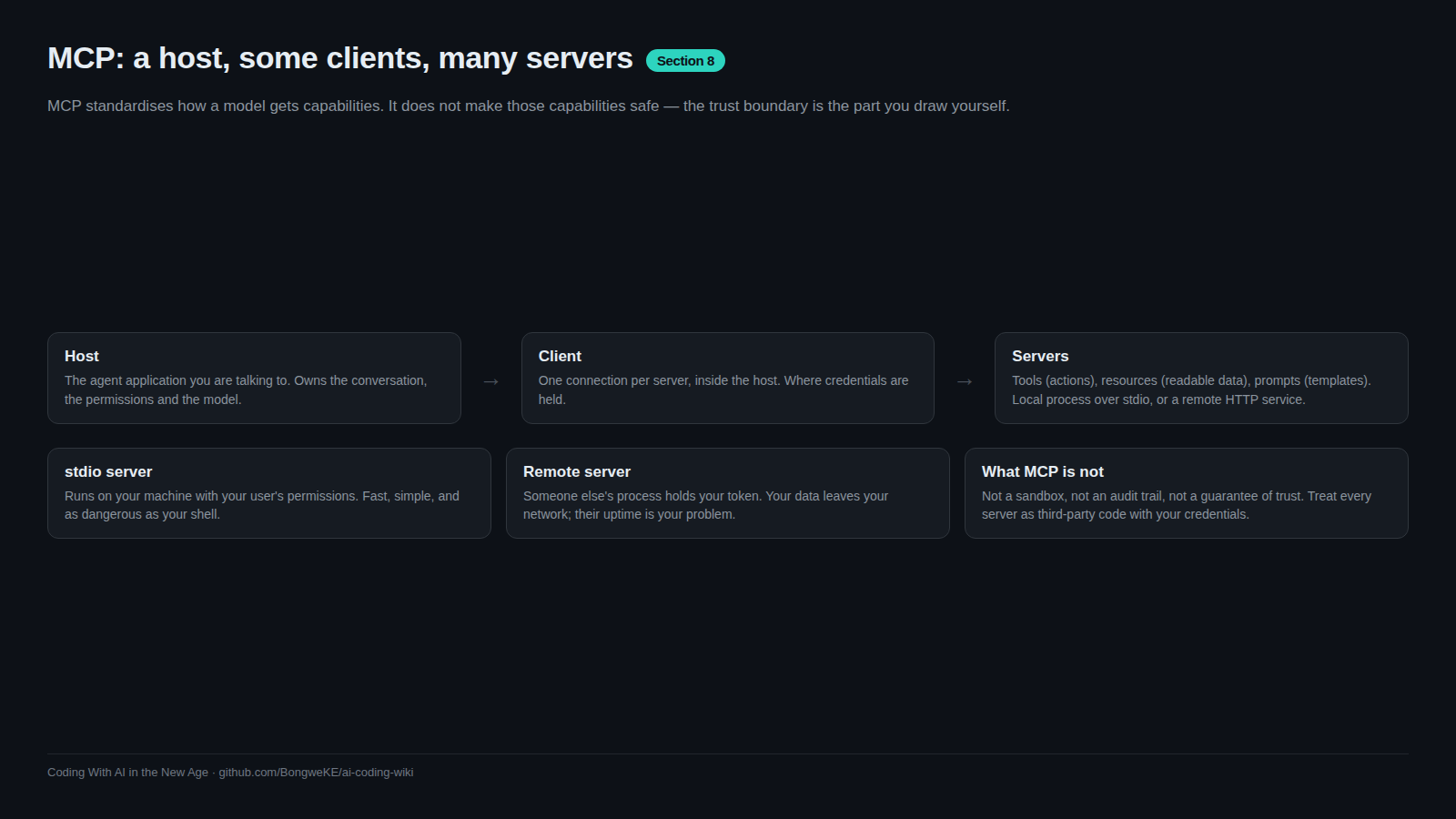
Task: Select the slide title 'MCP: a host, some clients, many servers'
Action: click(339, 58)
